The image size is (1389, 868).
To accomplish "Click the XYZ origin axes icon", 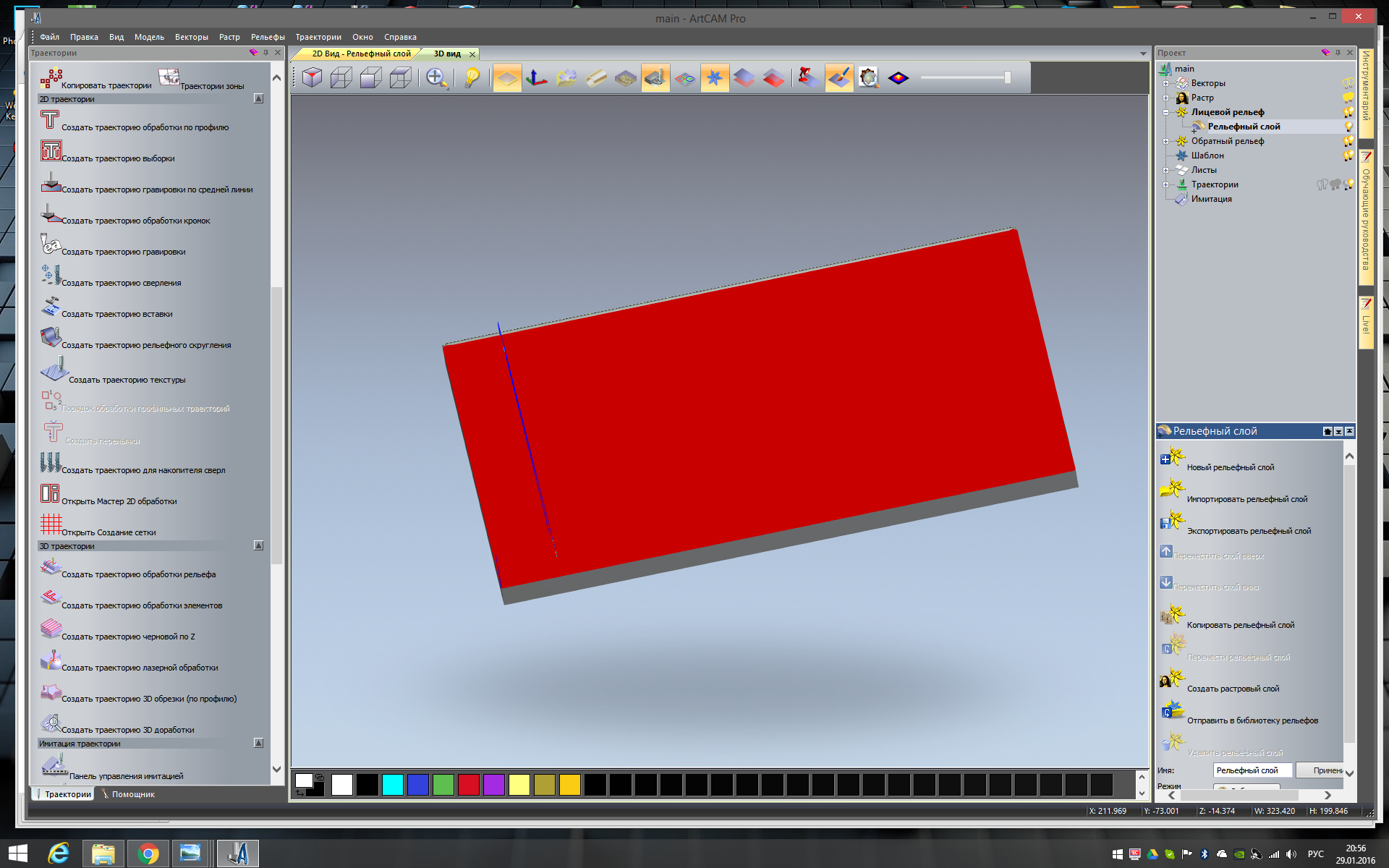I will point(536,78).
